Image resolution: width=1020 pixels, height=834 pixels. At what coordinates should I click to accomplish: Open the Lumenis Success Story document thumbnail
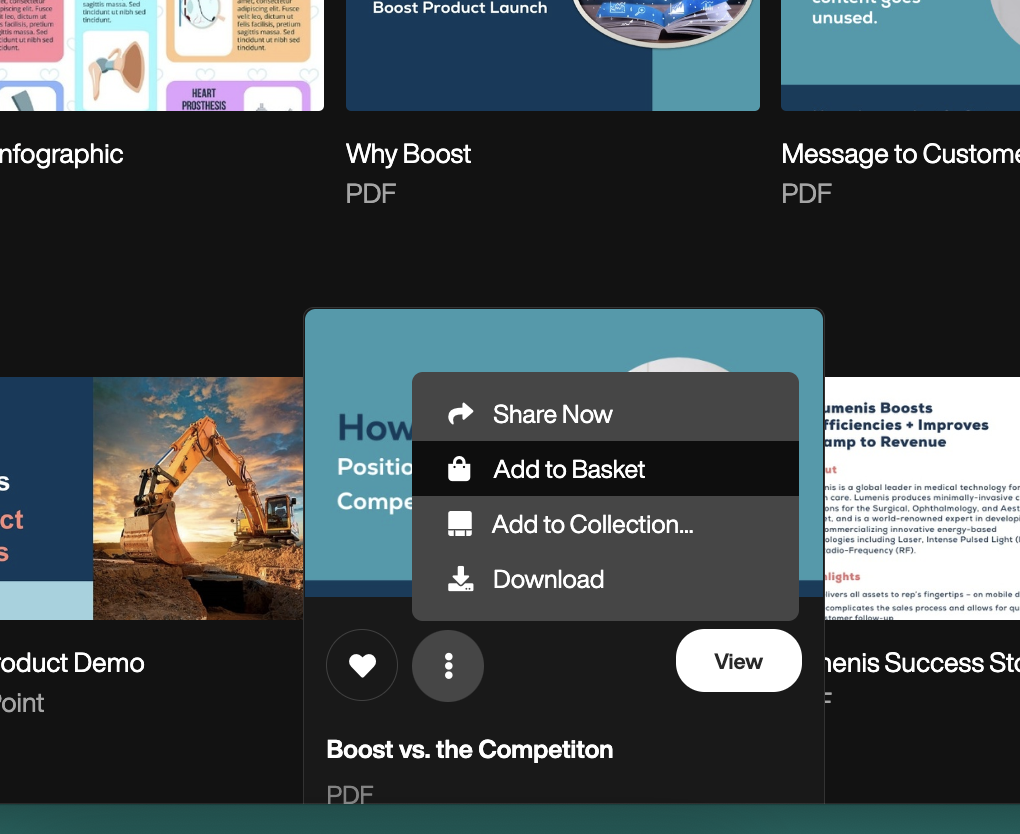920,498
